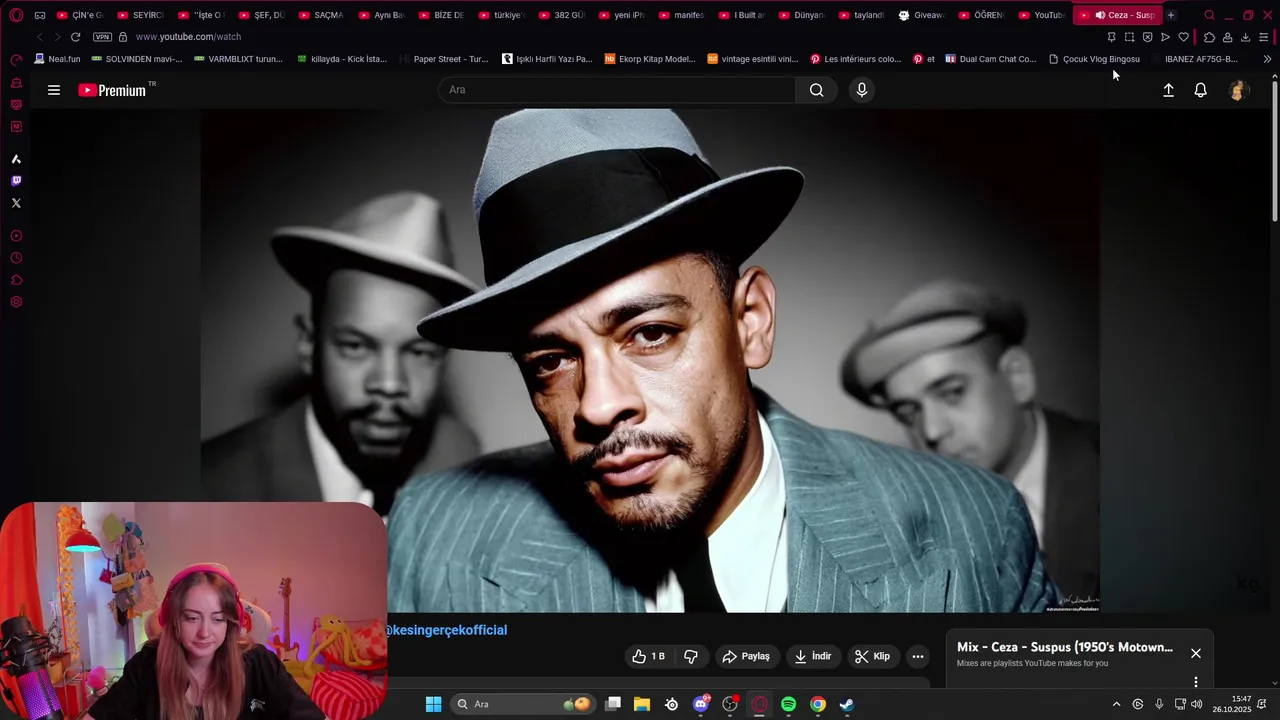This screenshot has width=1280, height=720.
Task: Open Opera sidebar Twitch icon
Action: (16, 181)
